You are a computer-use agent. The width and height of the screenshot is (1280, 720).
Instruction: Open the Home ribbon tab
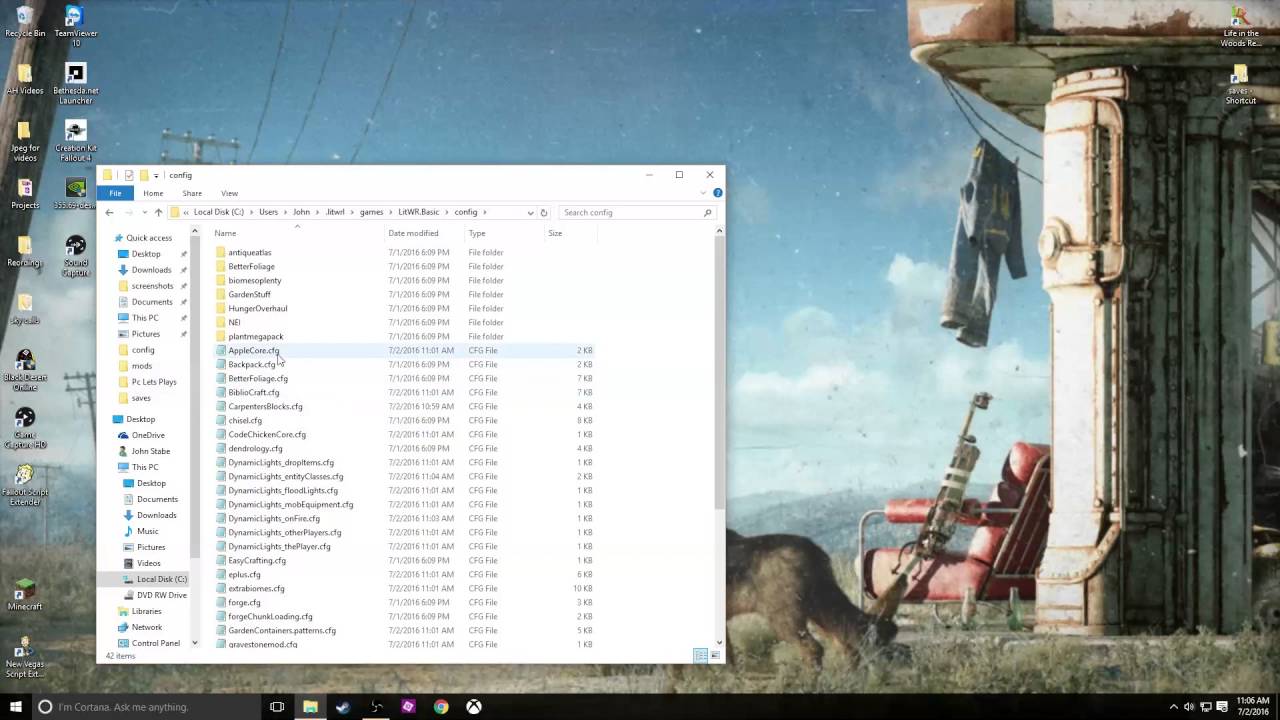pos(153,193)
